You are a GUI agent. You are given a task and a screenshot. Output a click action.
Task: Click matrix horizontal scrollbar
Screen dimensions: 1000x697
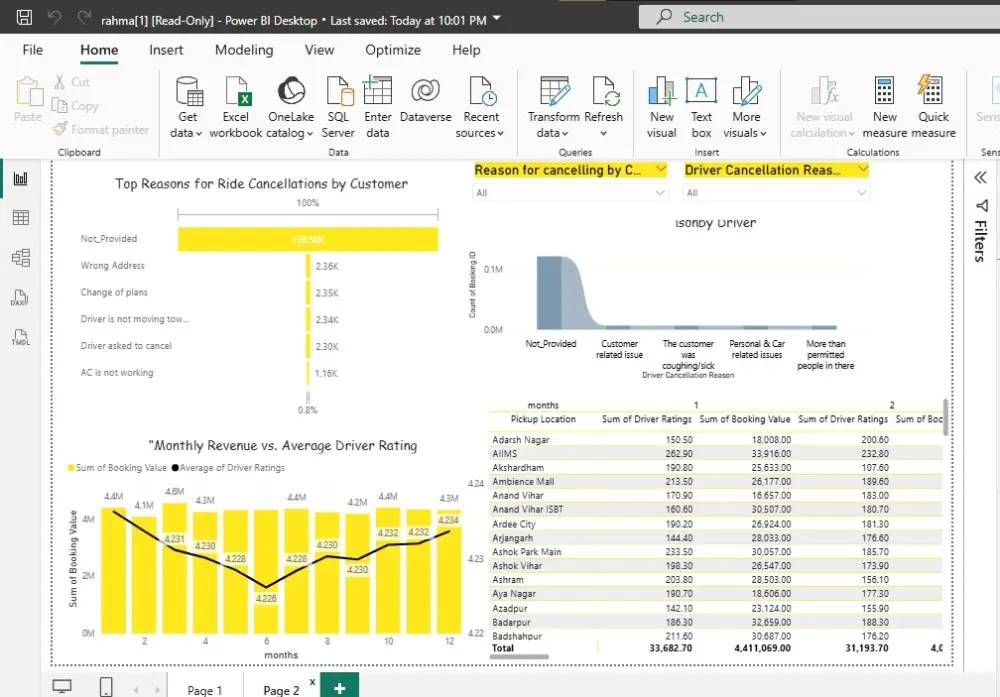click(519, 657)
